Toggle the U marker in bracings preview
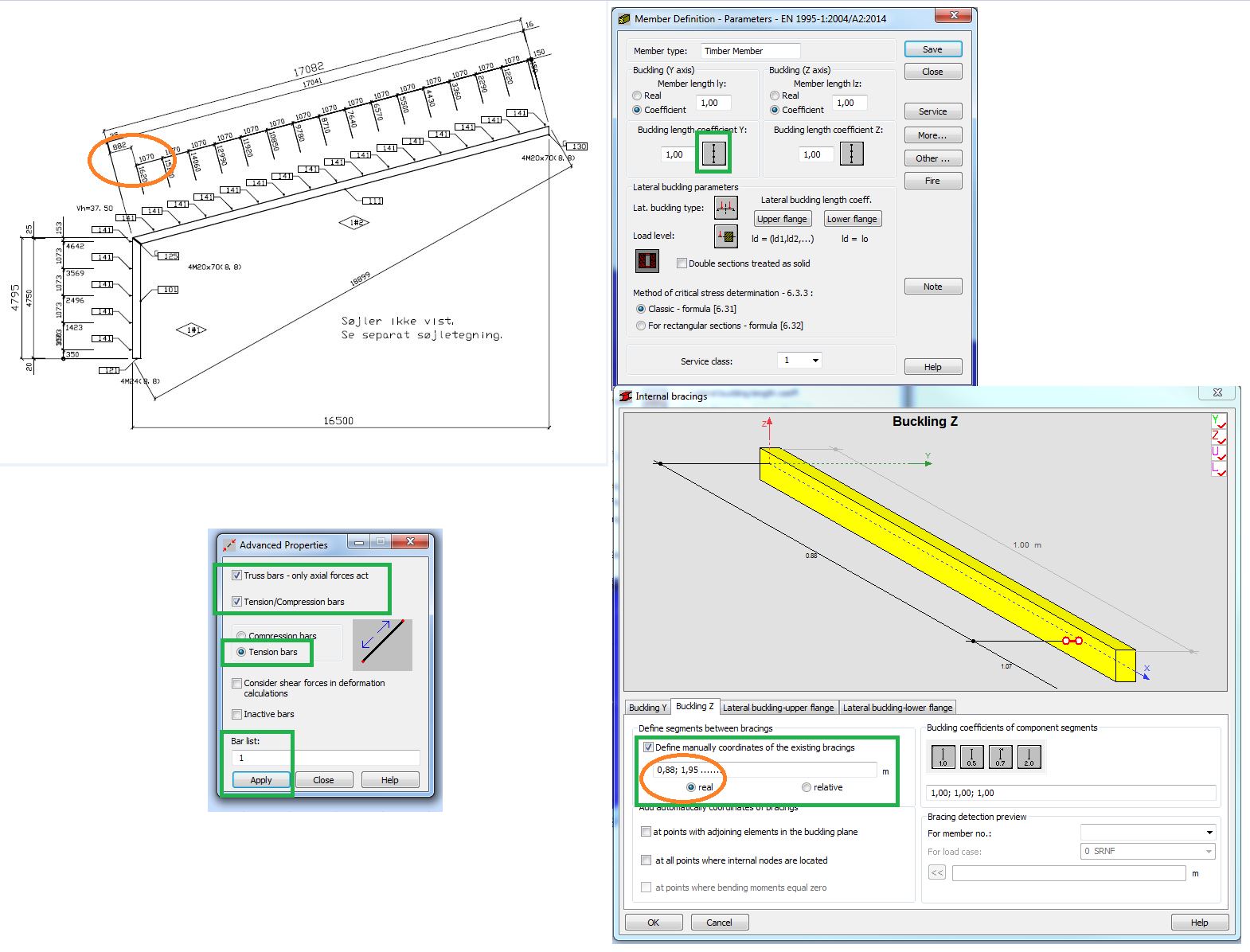Image resolution: width=1250 pixels, height=952 pixels. pyautogui.click(x=1218, y=453)
